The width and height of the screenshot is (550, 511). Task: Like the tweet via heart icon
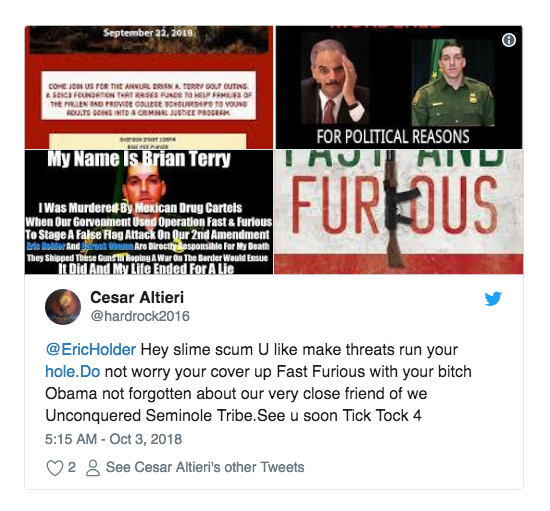tap(55, 468)
